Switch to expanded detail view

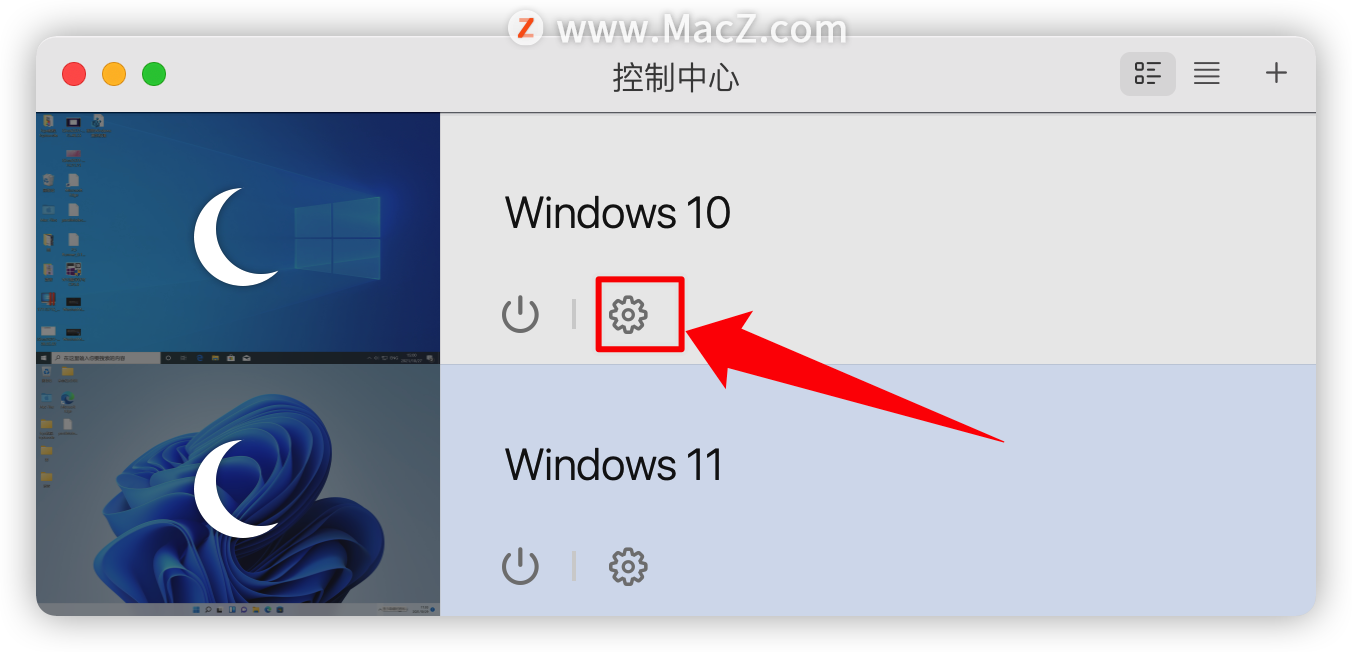click(1148, 73)
